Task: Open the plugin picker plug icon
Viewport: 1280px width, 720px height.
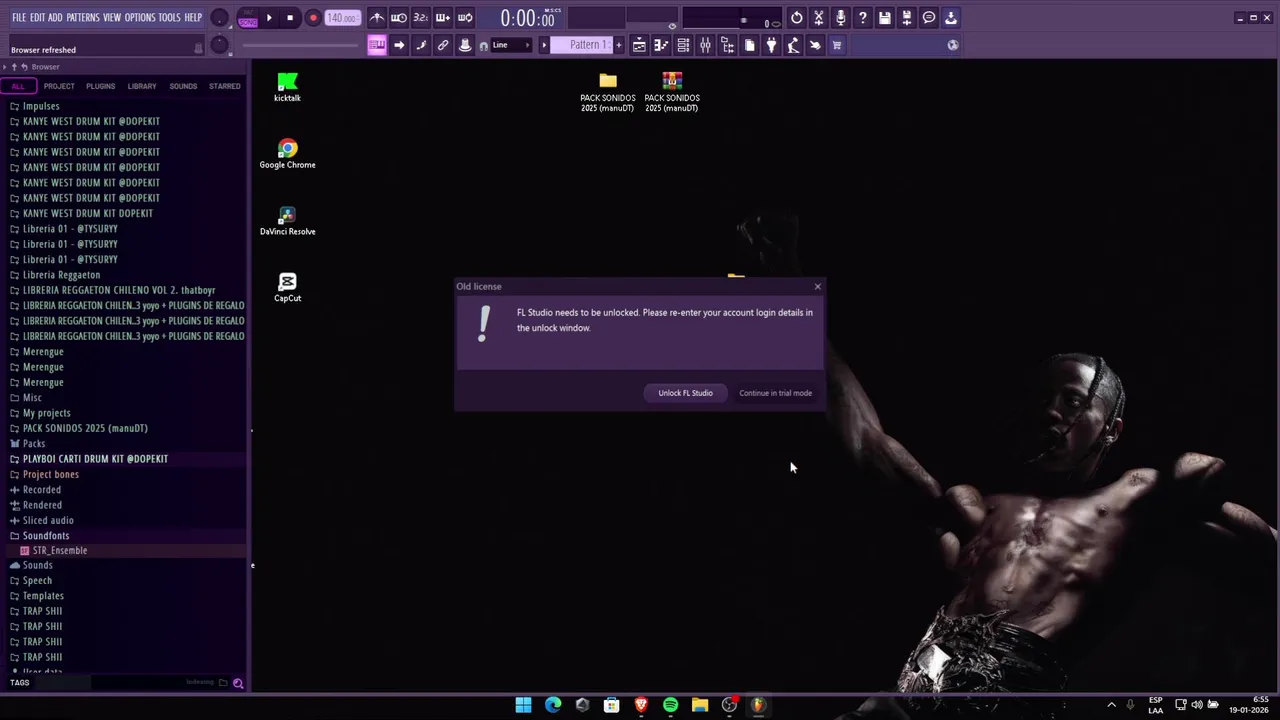Action: pos(771,45)
